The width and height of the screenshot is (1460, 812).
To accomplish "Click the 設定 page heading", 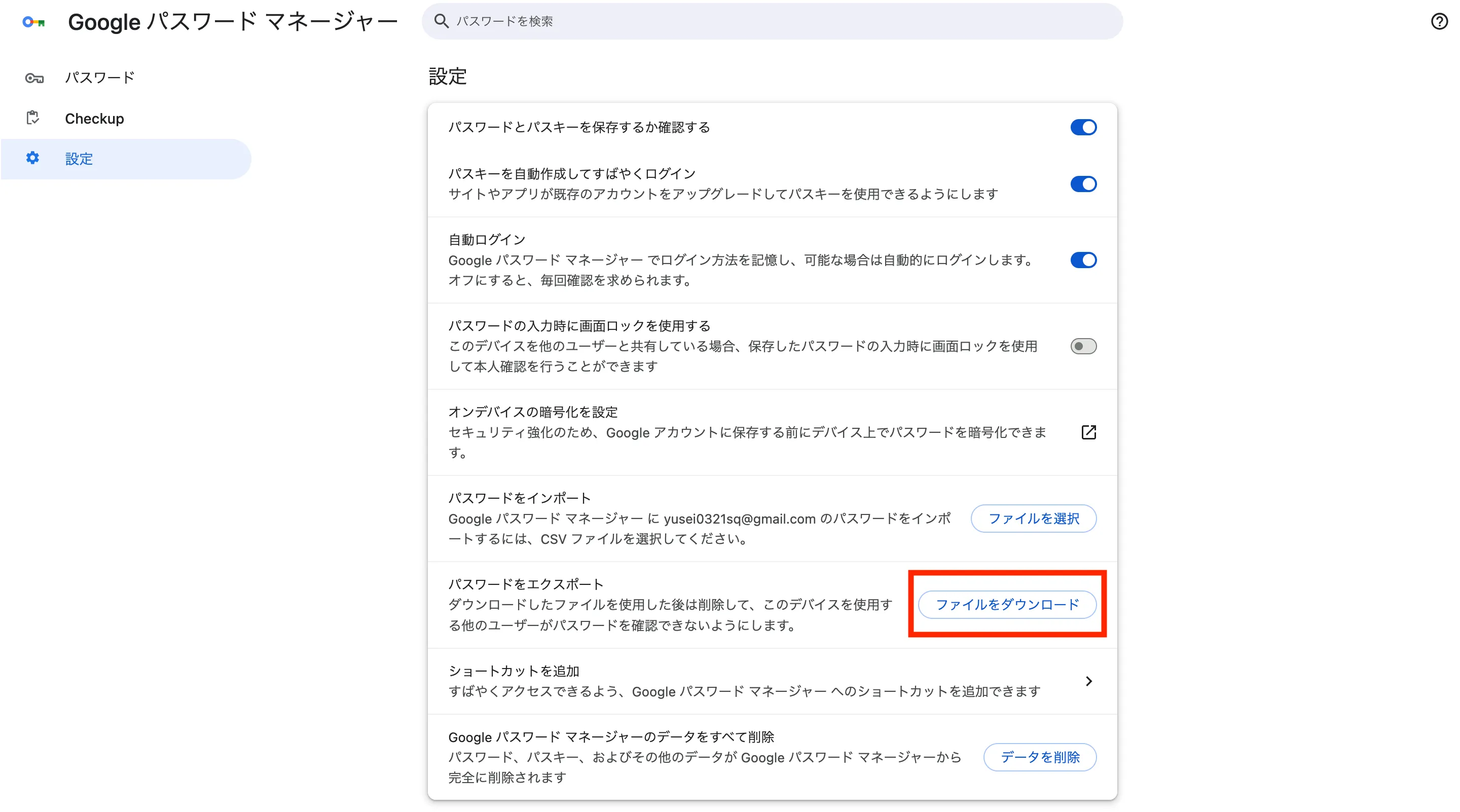I will 447,76.
